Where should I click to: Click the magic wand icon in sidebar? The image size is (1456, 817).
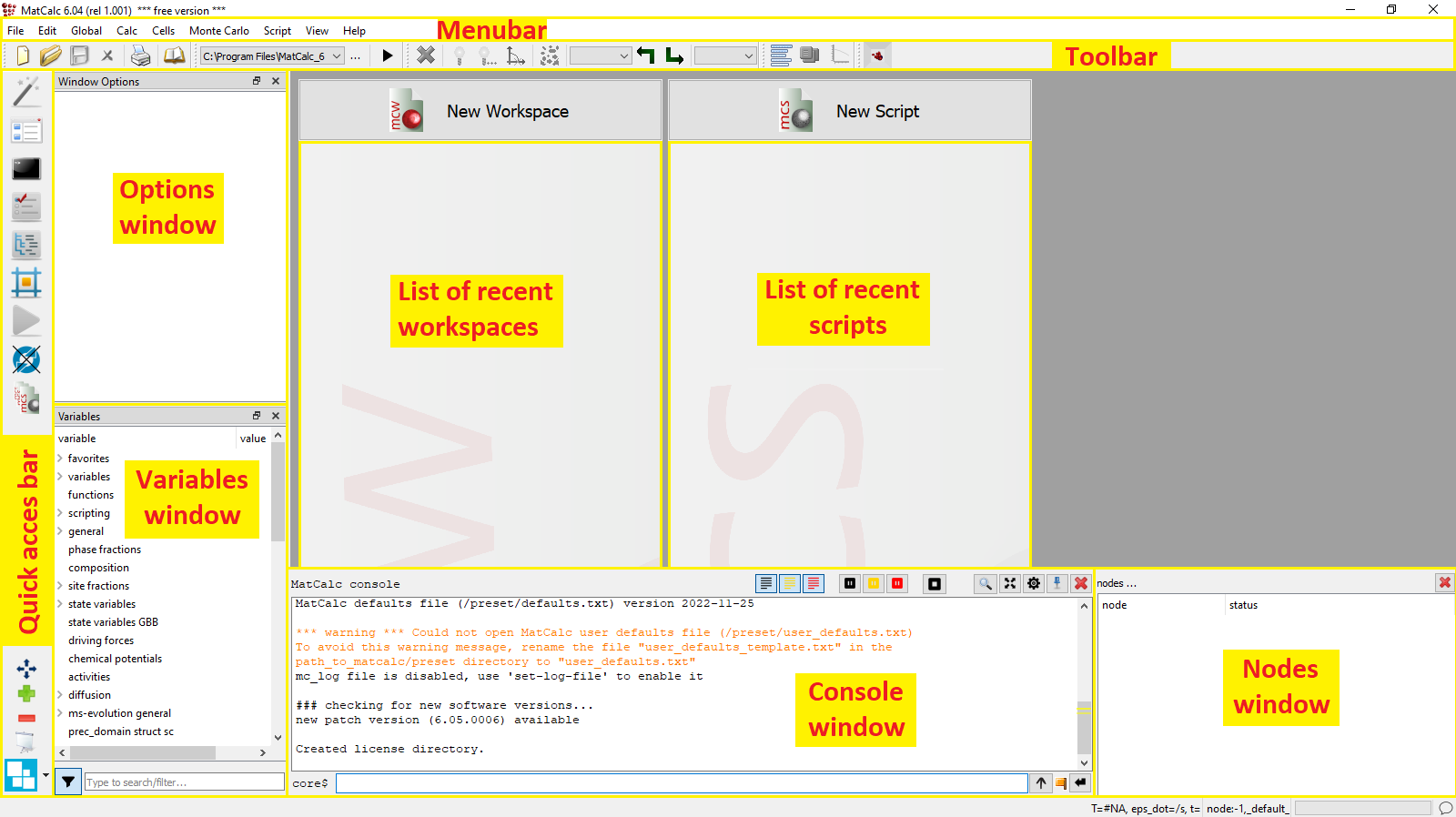tap(25, 92)
